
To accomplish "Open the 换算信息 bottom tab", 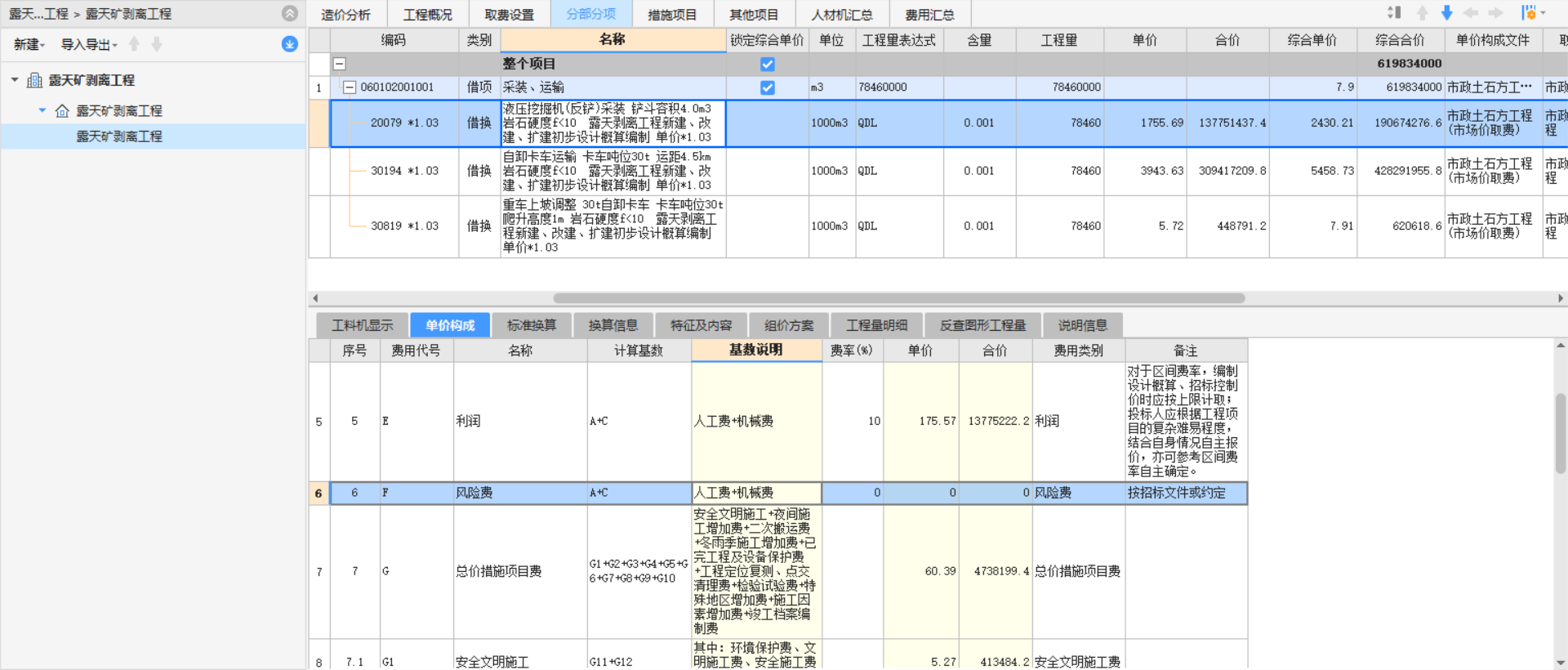I will (613, 325).
